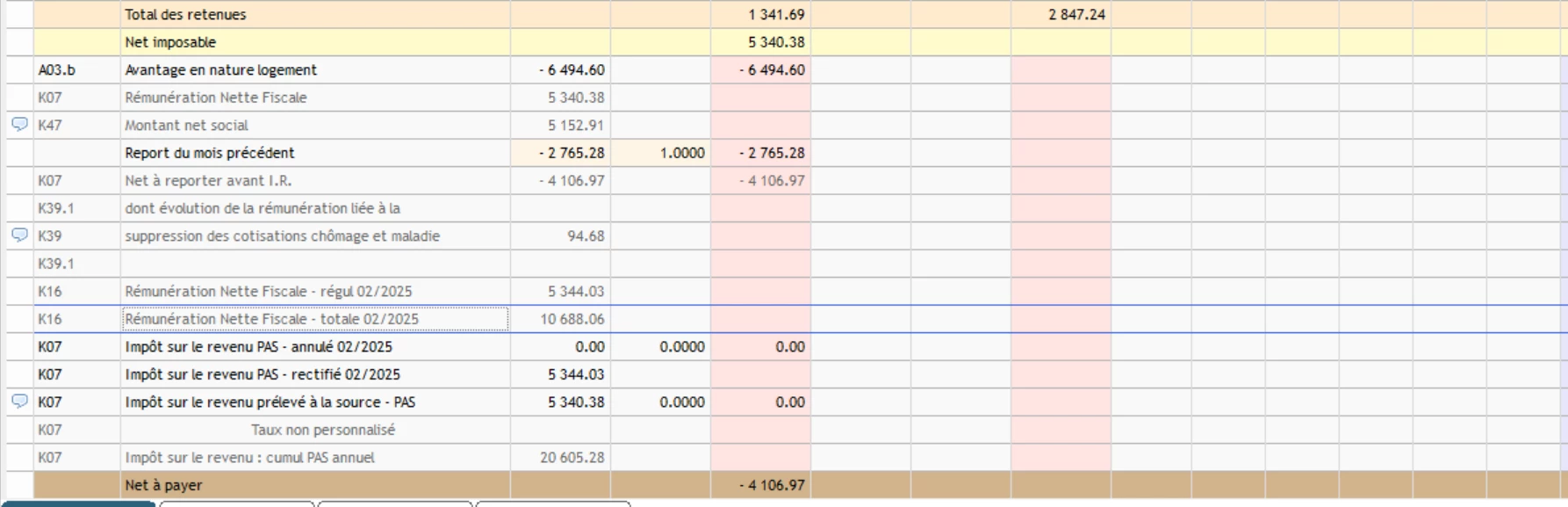Select 'Report du mois précédent' label
This screenshot has height=507, width=1568.
point(210,153)
